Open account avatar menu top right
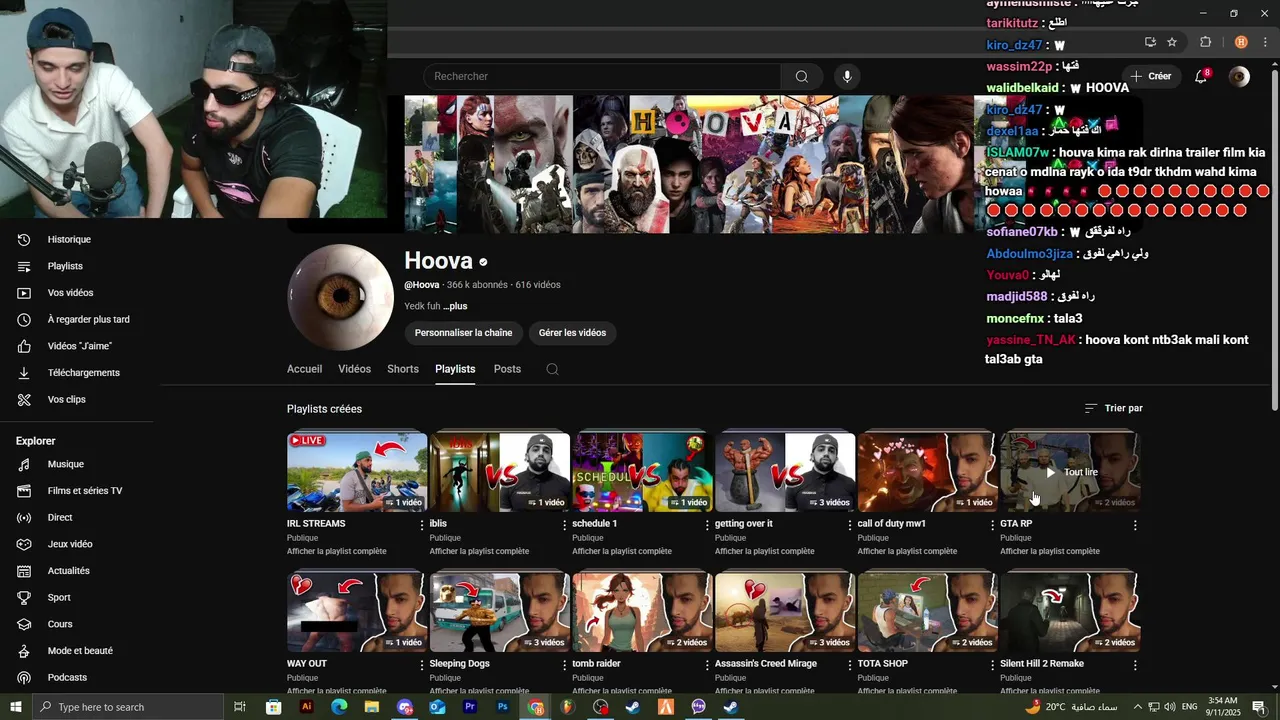 point(1239,76)
